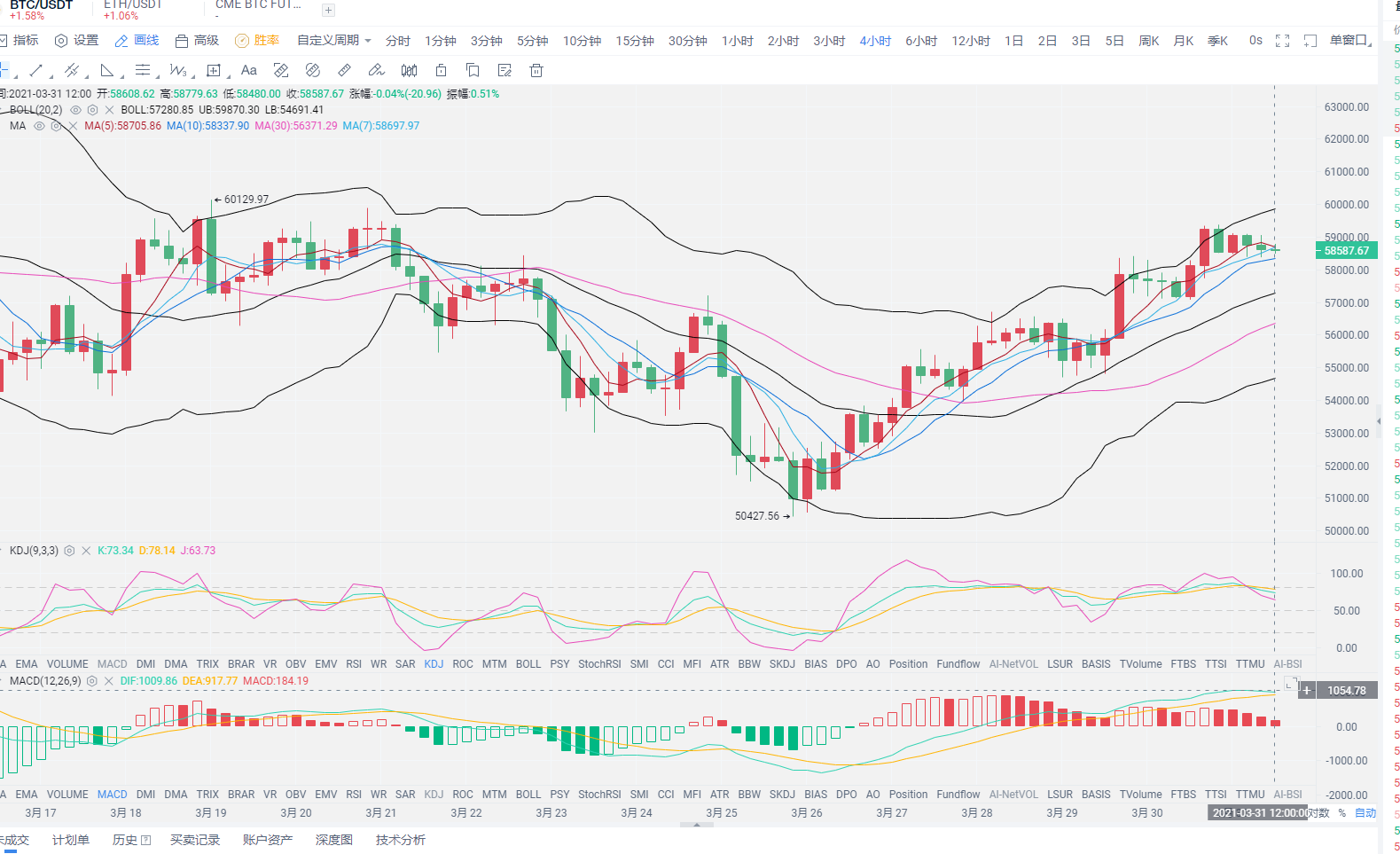Open the 计划单 planned orders tab
1400x854 pixels.
click(x=71, y=840)
